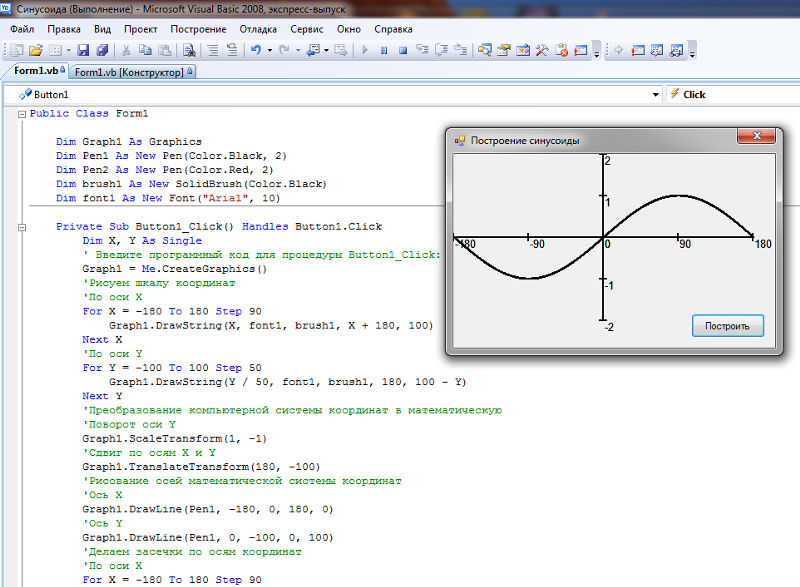Click the Start Debugging play icon

[x=365, y=50]
